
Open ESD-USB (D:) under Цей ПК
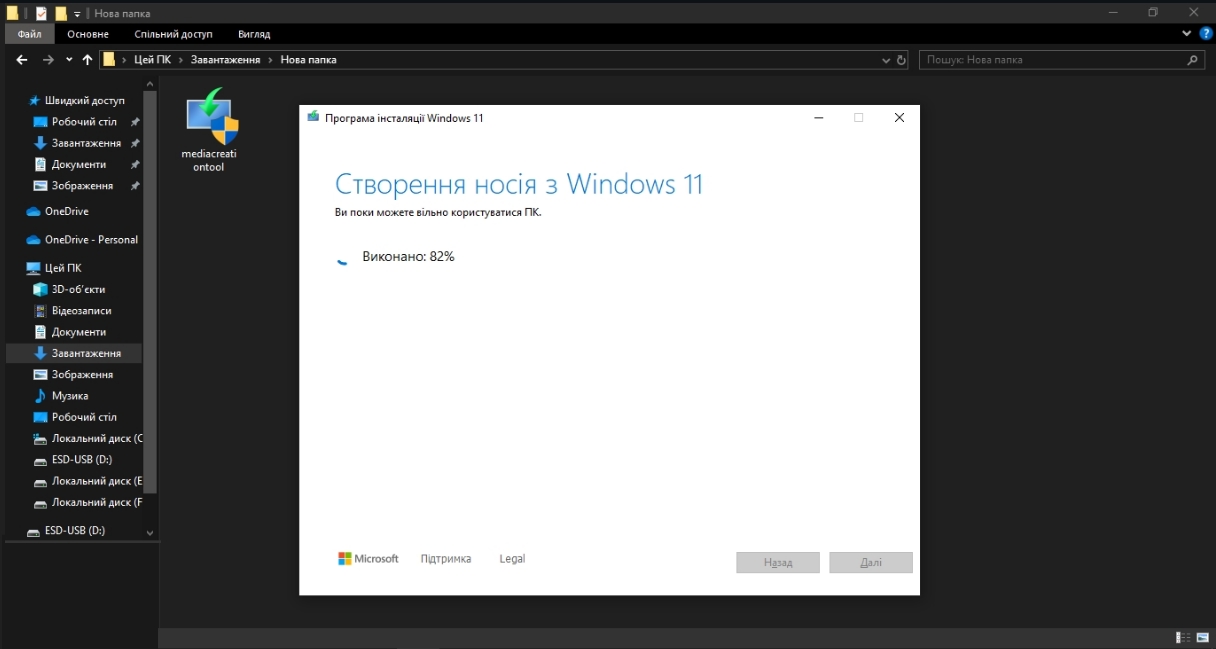tap(81, 460)
